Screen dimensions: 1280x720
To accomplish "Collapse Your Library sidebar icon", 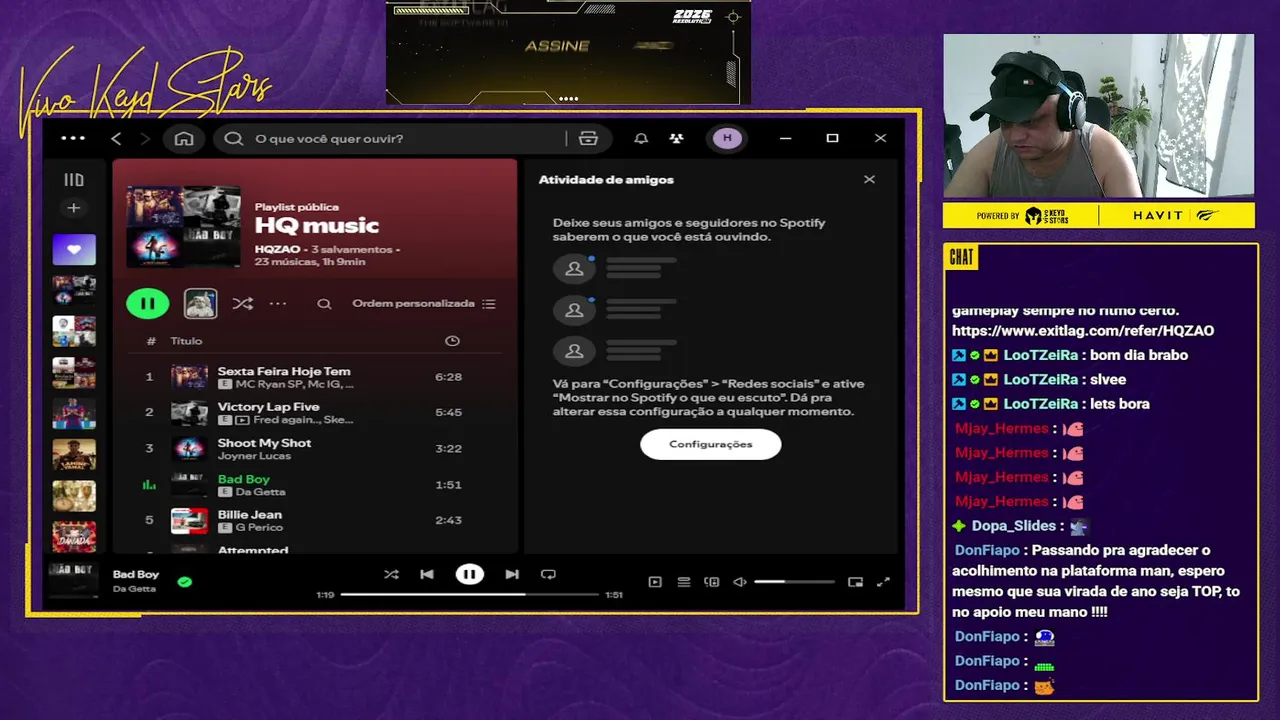I will click(x=74, y=180).
